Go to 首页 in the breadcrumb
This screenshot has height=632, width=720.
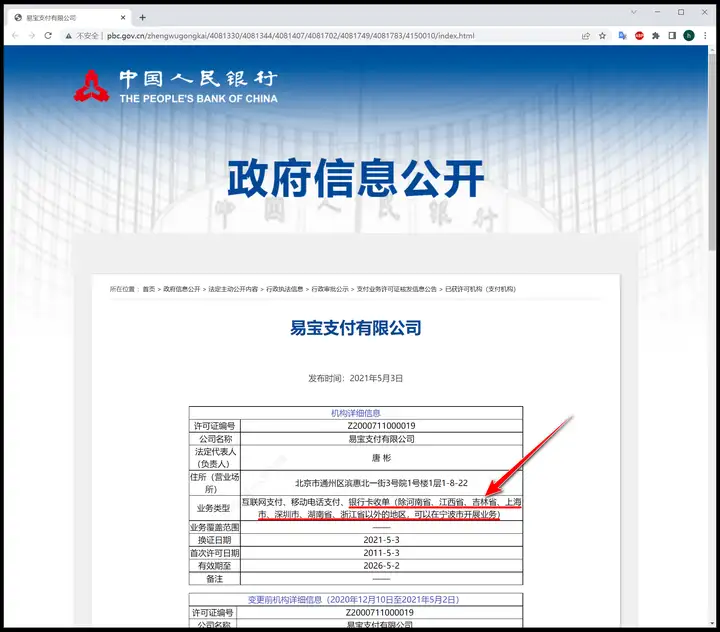pyautogui.click(x=149, y=289)
